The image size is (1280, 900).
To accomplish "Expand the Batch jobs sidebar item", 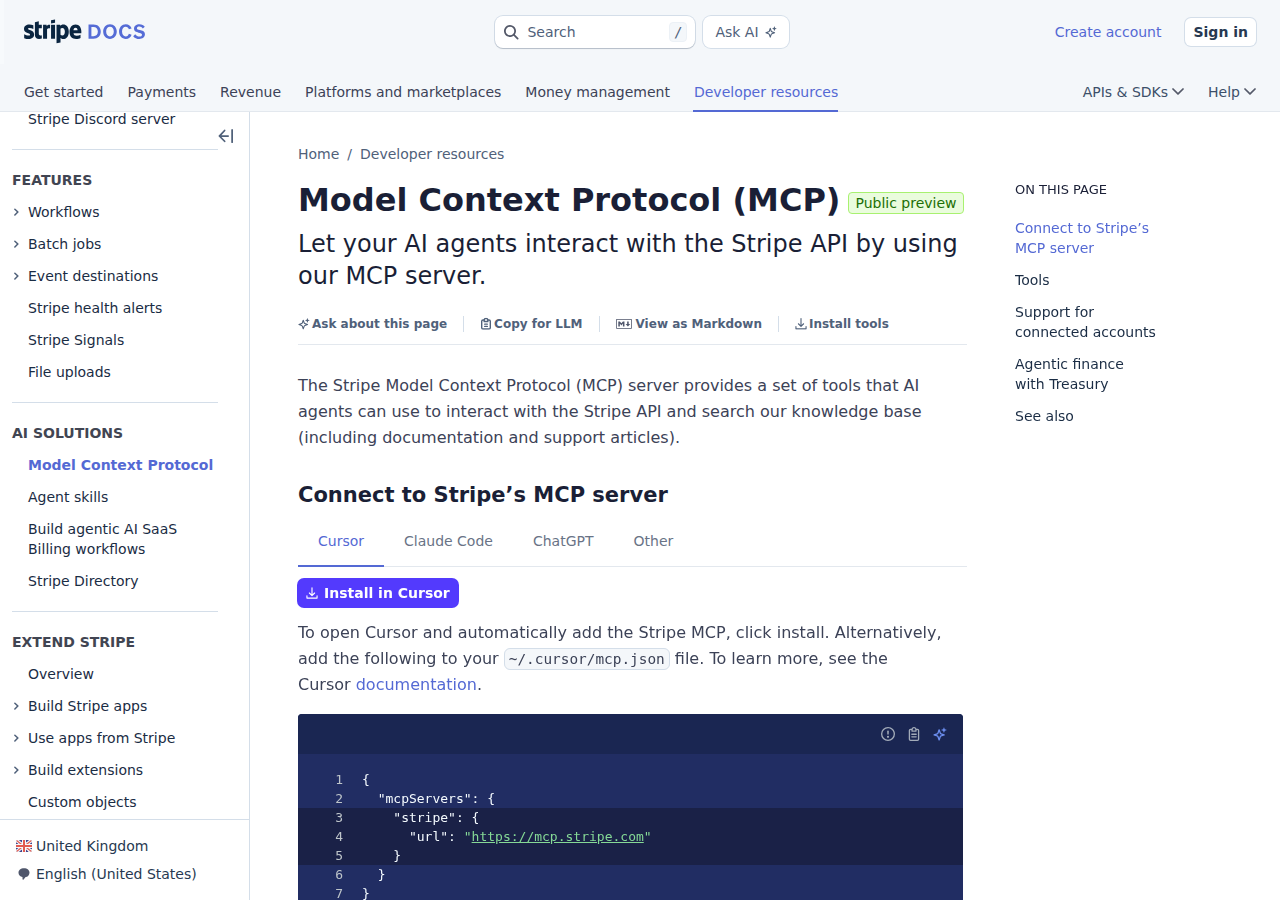I will [16, 244].
